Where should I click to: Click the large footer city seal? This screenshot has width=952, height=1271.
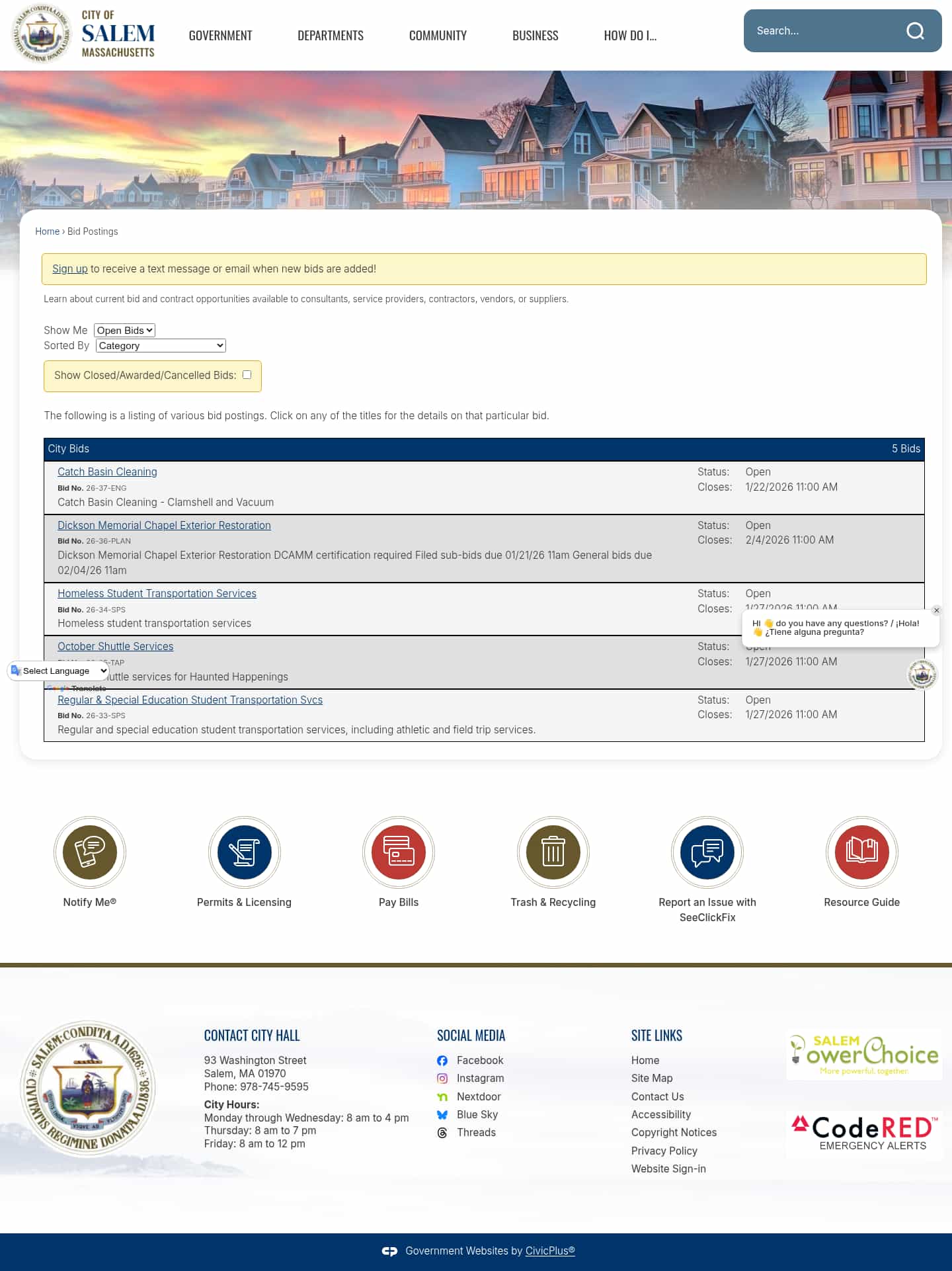point(87,1088)
